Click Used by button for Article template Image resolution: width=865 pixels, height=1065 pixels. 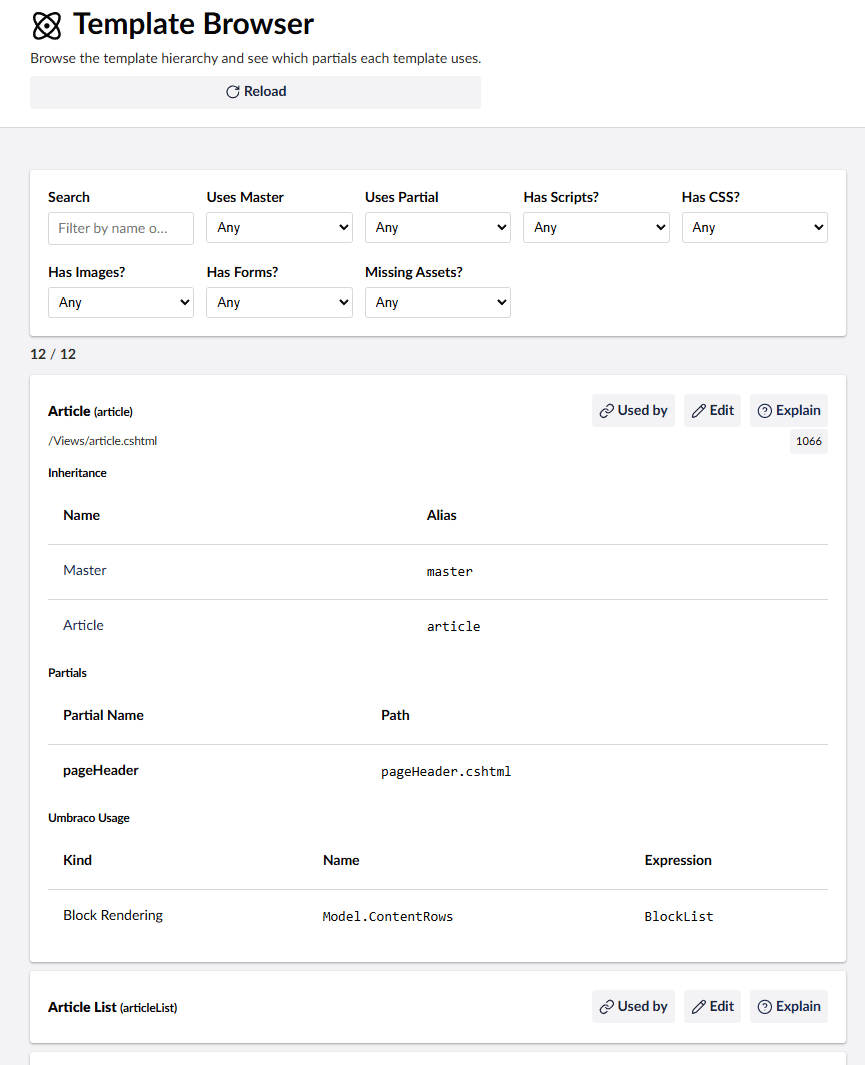click(x=633, y=410)
